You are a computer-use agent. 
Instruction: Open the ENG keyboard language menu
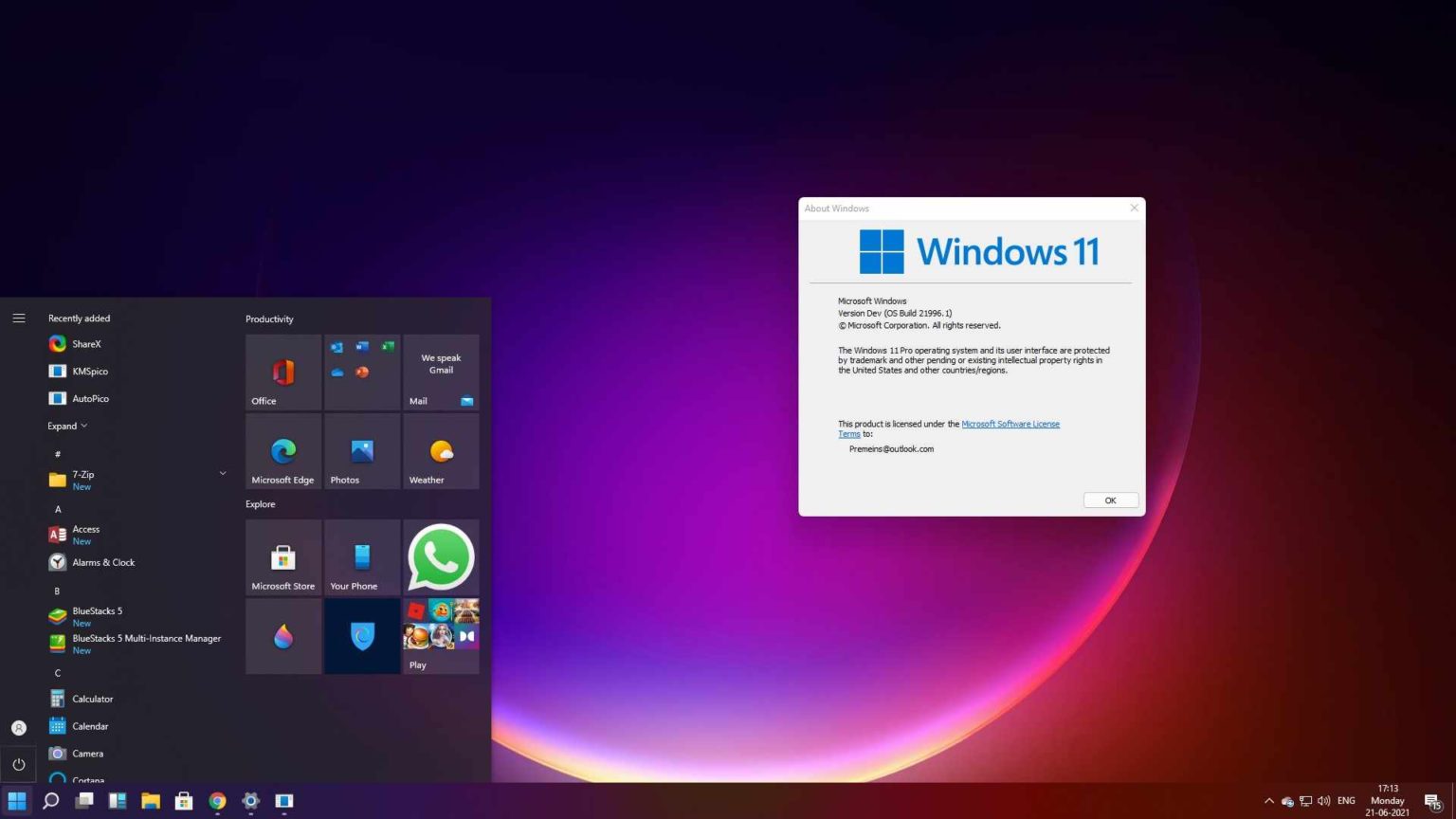[1346, 801]
